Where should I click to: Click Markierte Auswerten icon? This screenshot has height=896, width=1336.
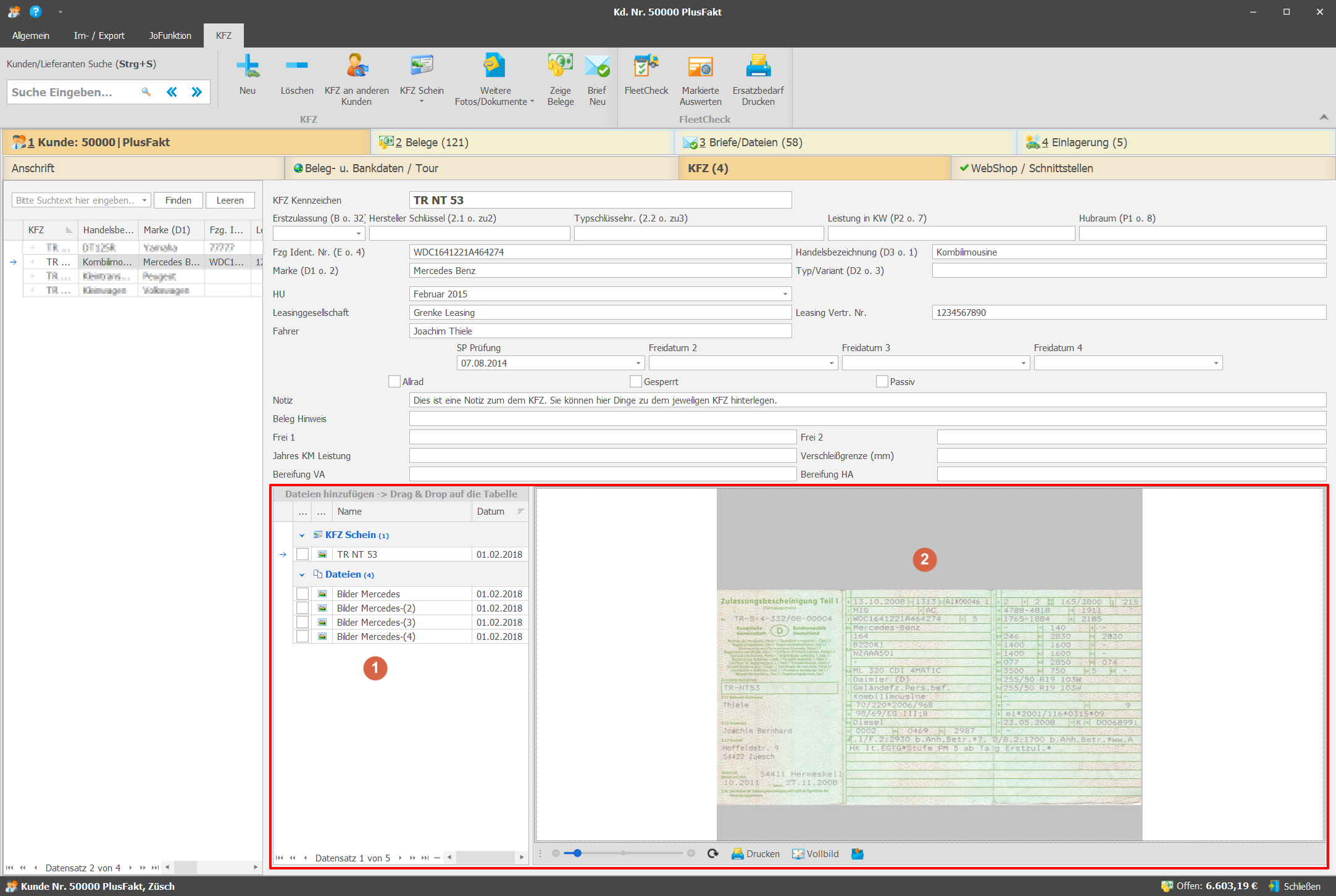point(701,65)
